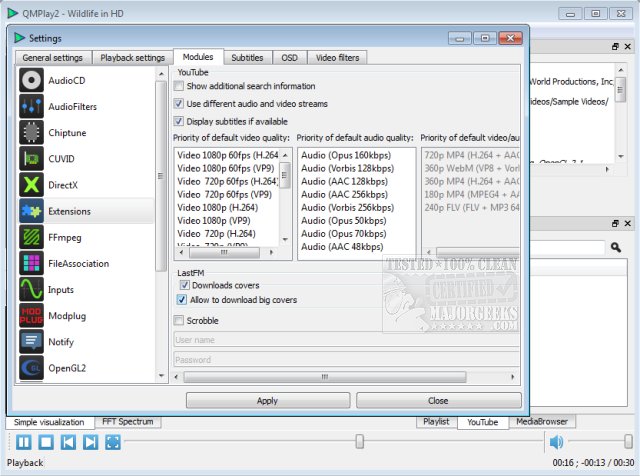The width and height of the screenshot is (640, 476).
Task: Click the Close button in Settings
Action: [438, 400]
